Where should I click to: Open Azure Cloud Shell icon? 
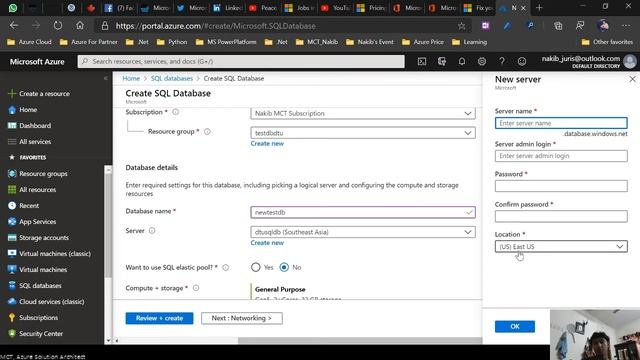pyautogui.click(x=422, y=62)
